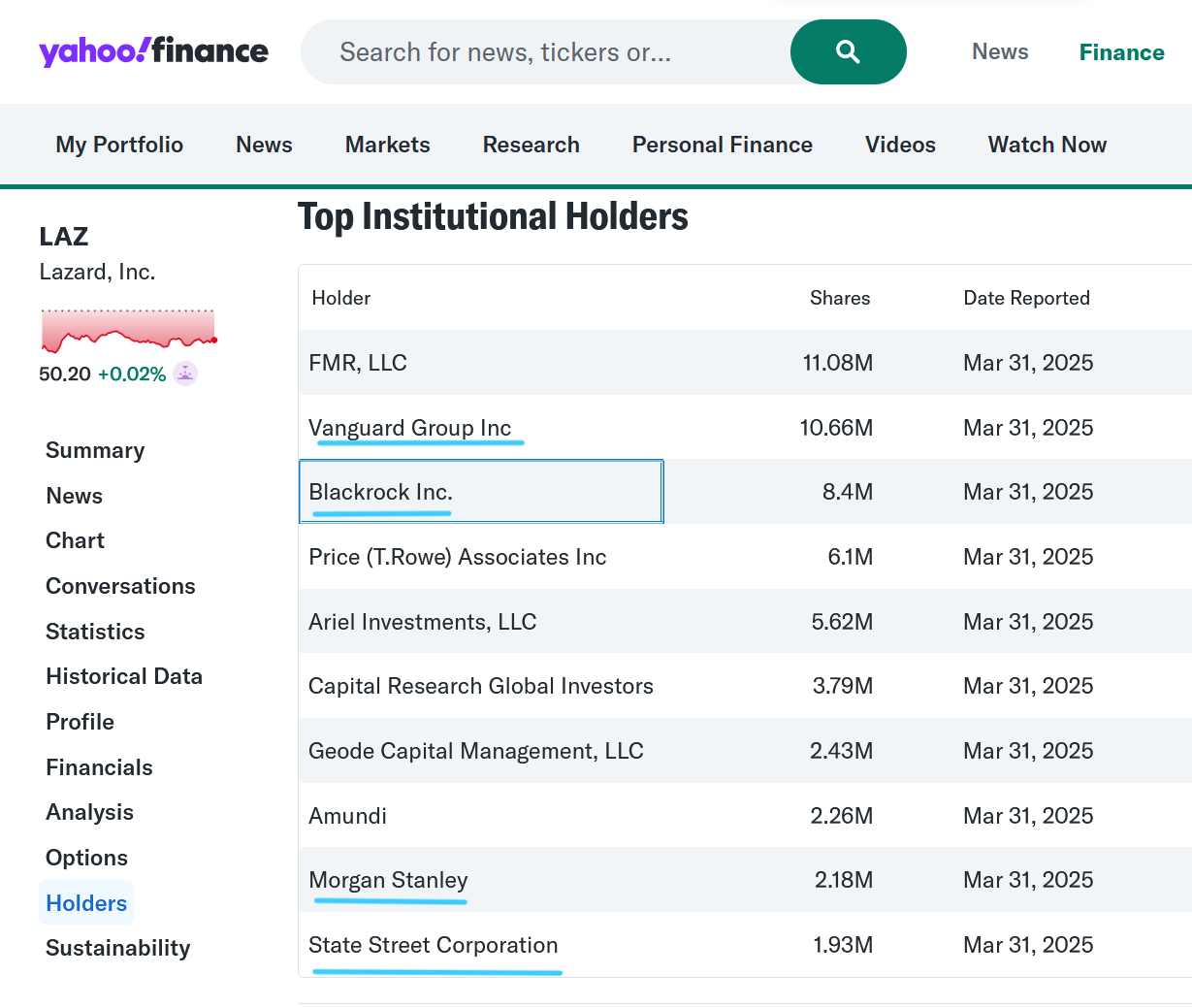Go to the Historical Data sidebar tab
The width and height of the screenshot is (1192, 1008).
124,676
